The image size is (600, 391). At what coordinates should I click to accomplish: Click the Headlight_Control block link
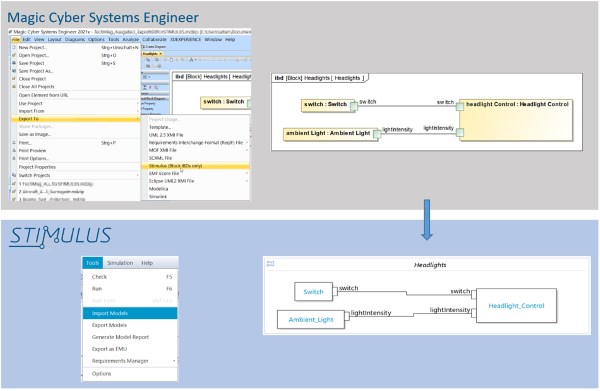point(516,306)
